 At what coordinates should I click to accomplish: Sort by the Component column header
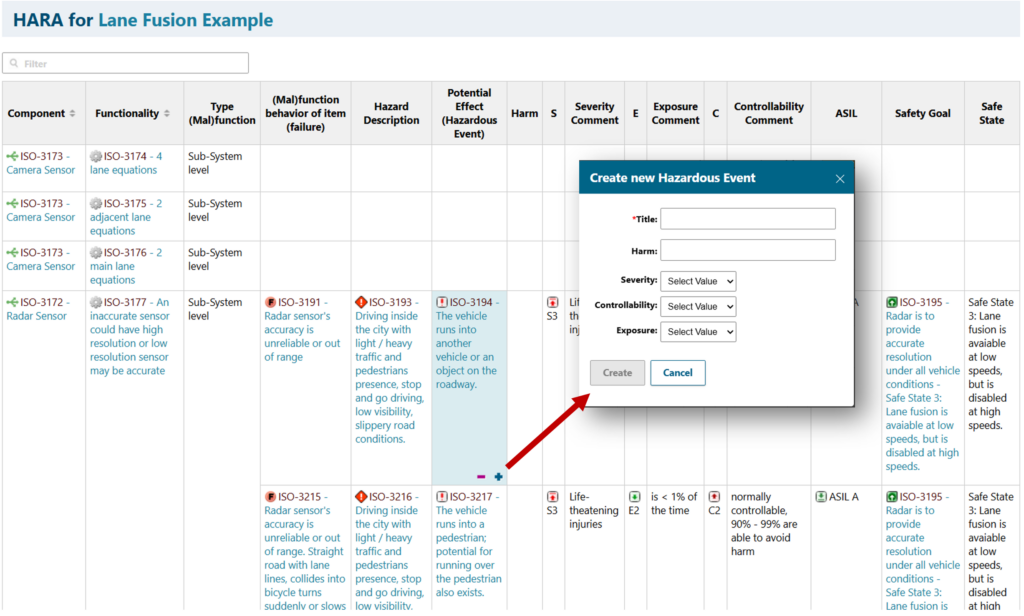tap(73, 114)
